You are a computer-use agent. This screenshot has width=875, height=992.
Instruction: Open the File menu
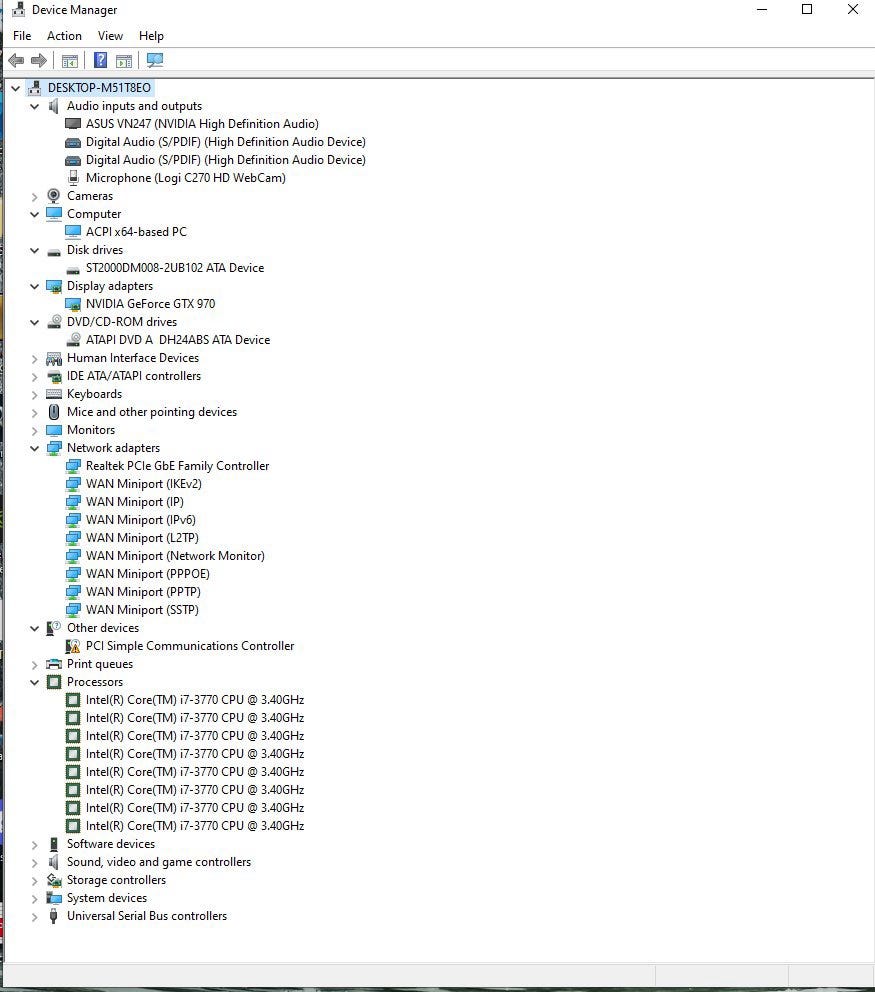pos(22,36)
